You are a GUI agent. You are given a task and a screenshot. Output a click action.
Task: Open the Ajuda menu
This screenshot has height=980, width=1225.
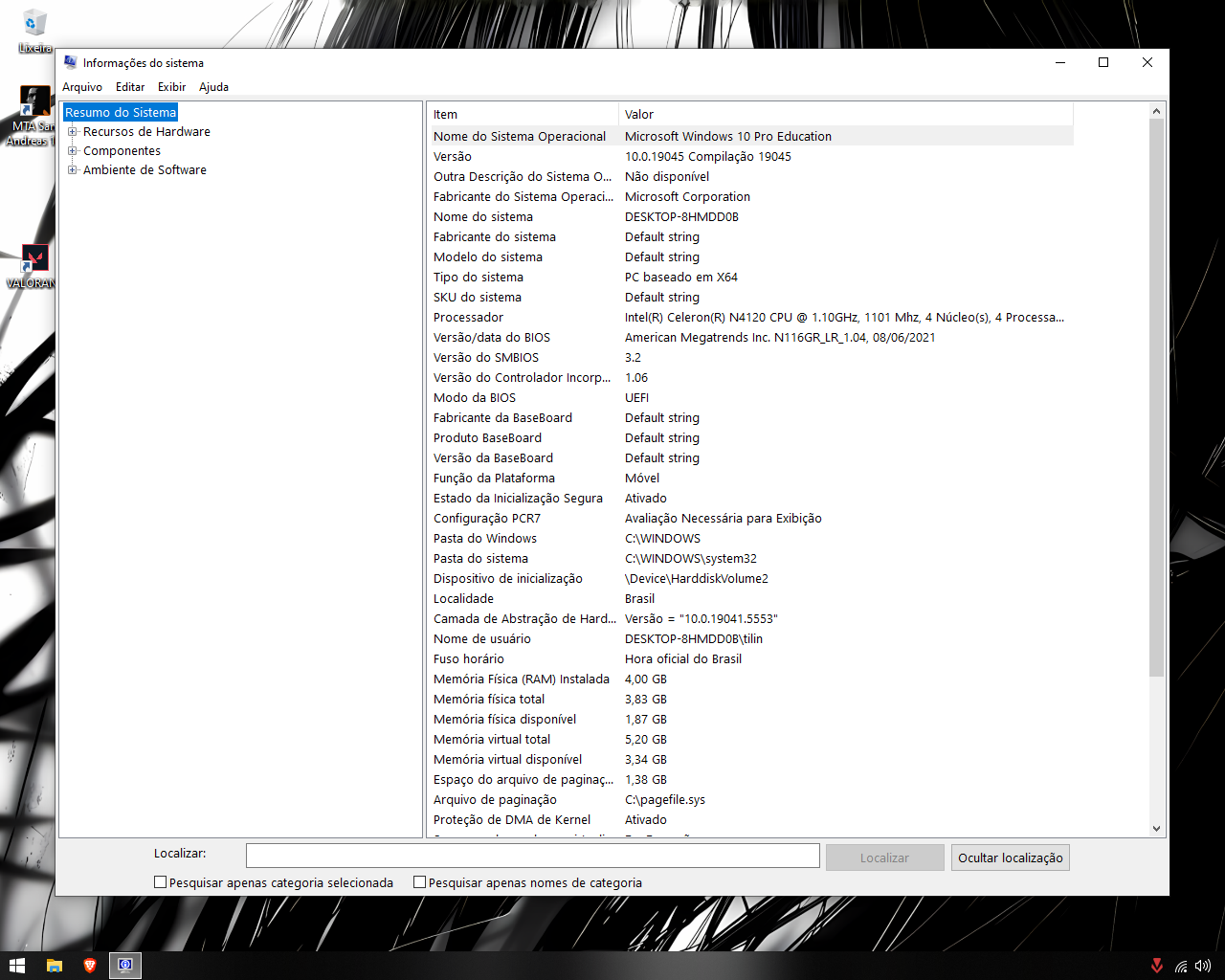[213, 87]
